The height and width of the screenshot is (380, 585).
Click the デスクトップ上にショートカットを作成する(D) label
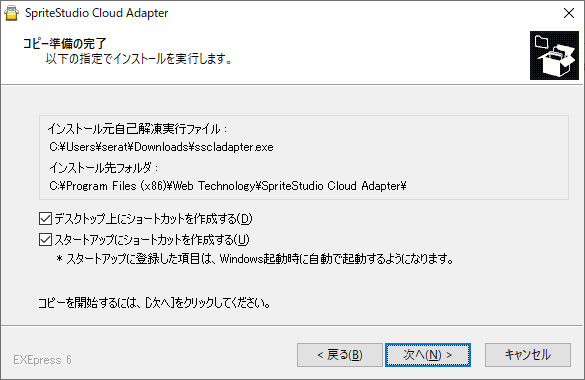coord(153,219)
